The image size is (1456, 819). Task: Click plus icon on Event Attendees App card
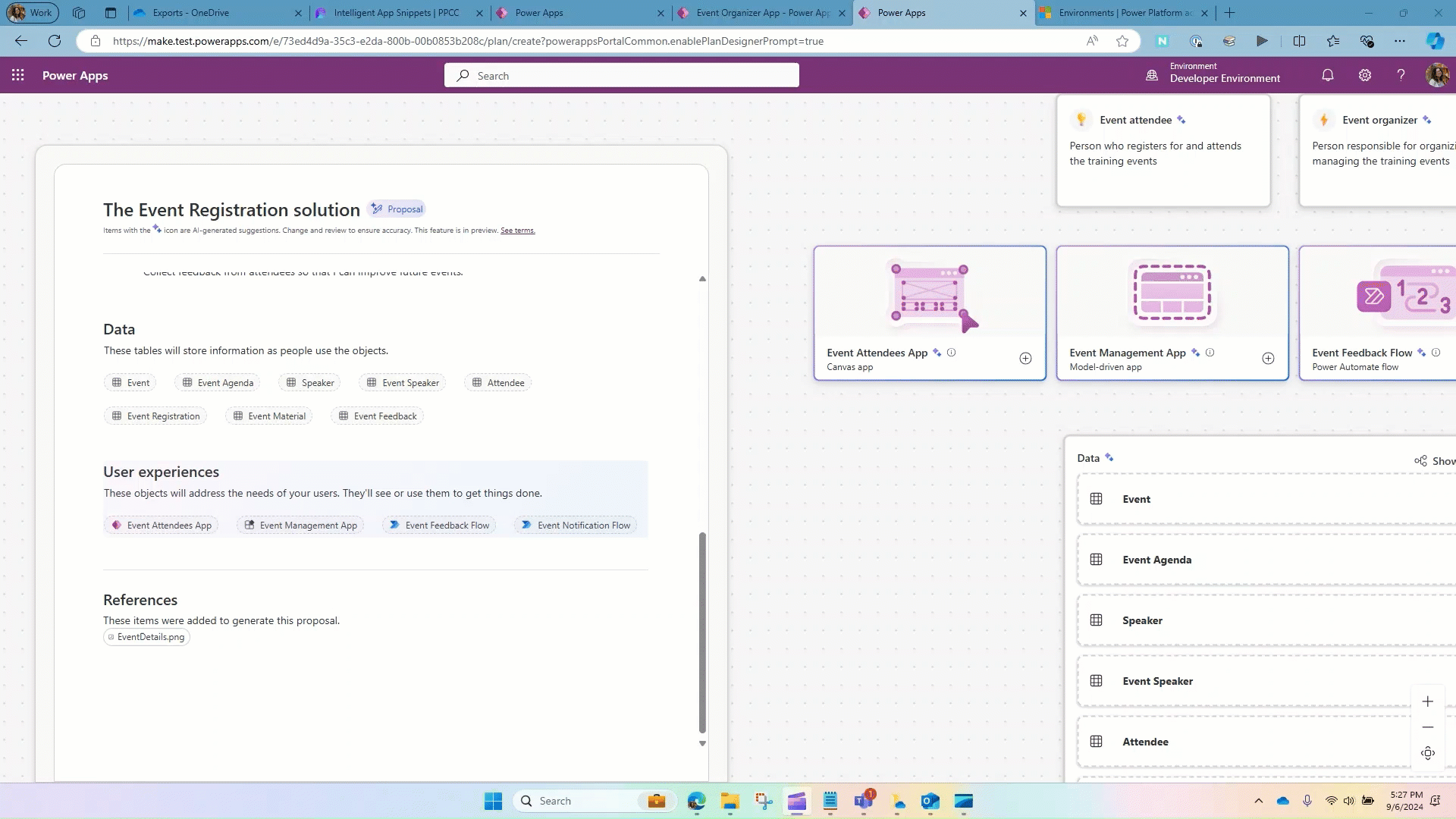1025,359
